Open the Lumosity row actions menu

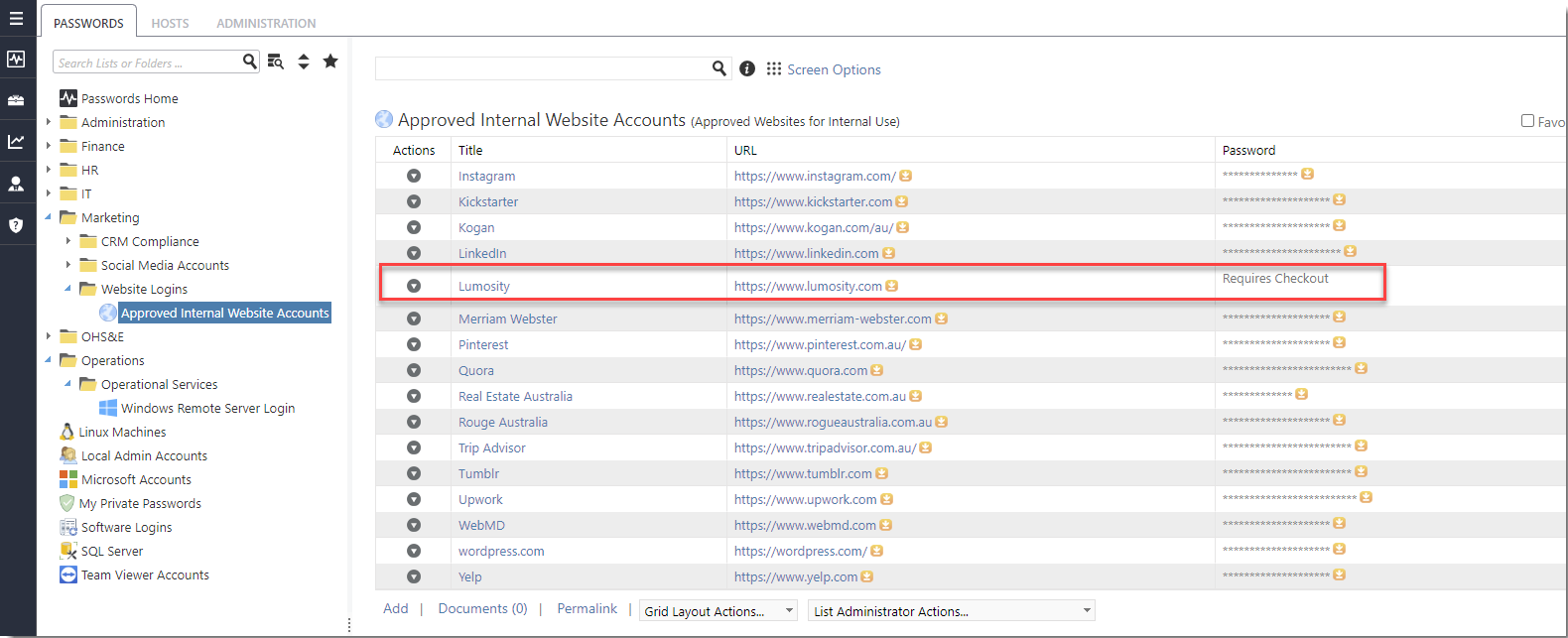(x=414, y=286)
